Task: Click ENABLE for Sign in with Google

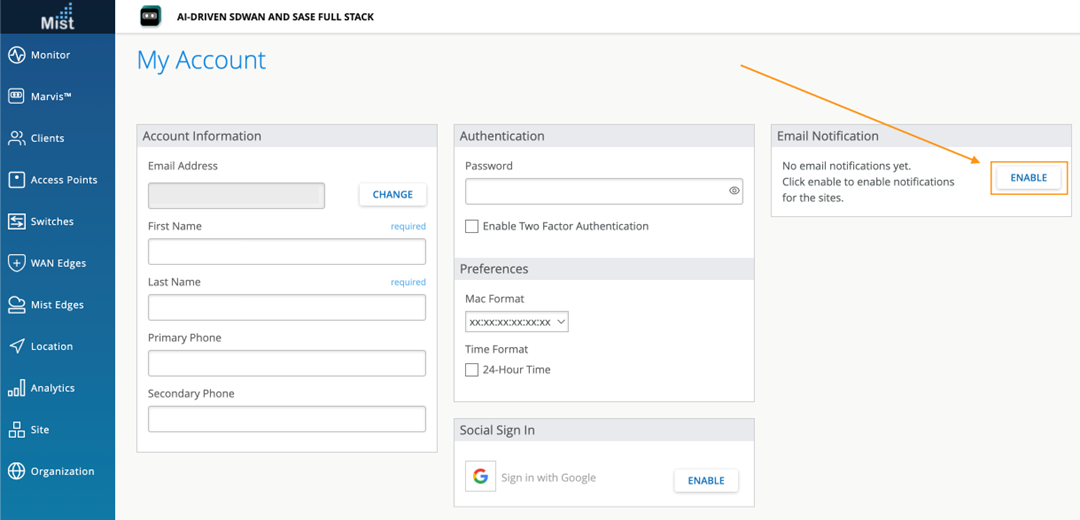Action: click(706, 481)
